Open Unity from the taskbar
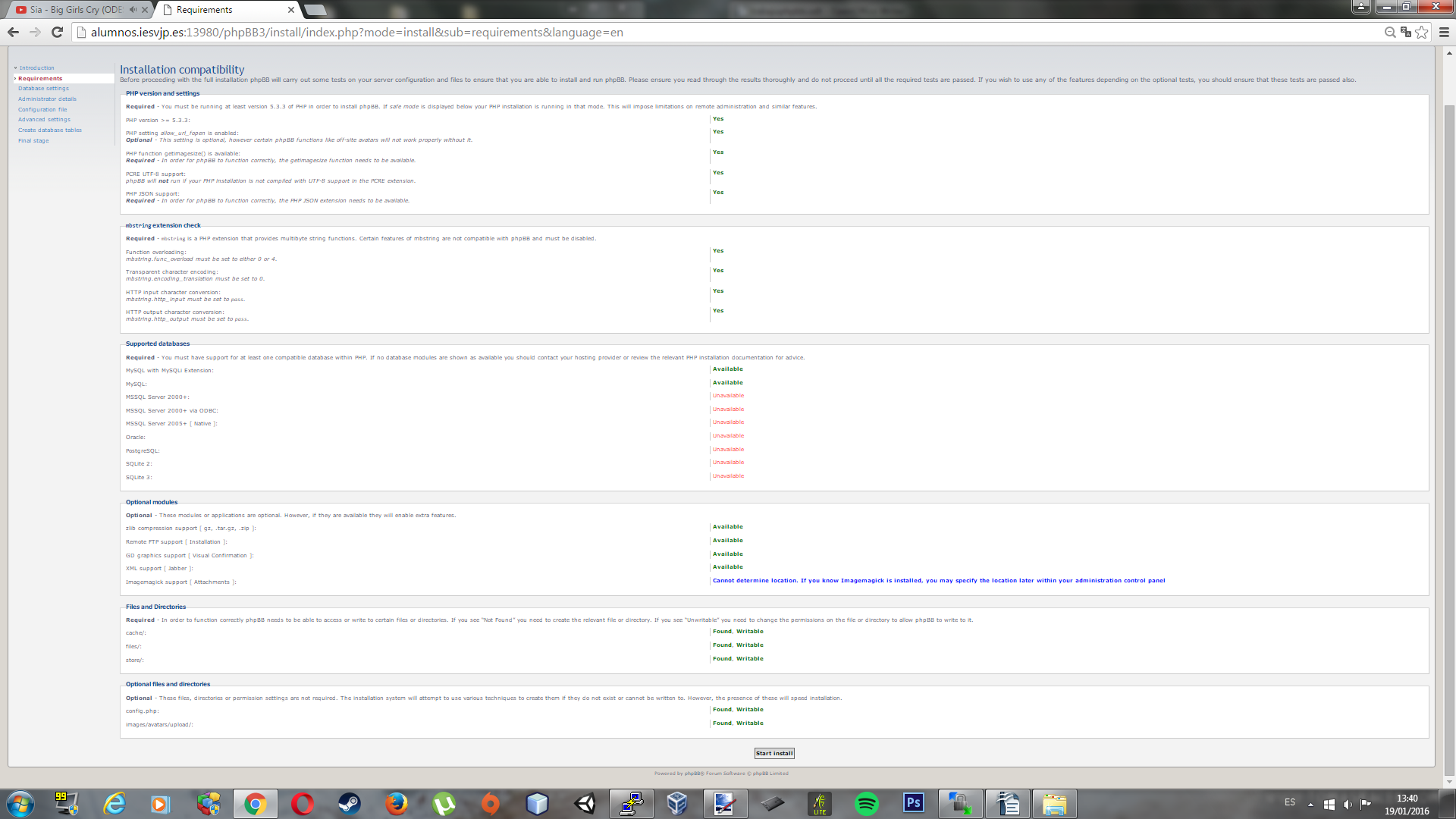Screen dimensions: 1456x819 [585, 804]
